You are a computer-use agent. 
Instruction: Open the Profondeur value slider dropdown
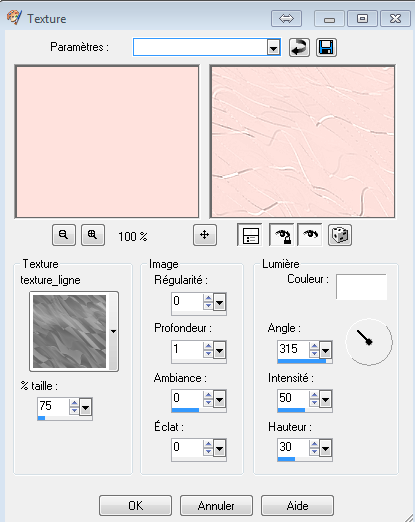219,351
